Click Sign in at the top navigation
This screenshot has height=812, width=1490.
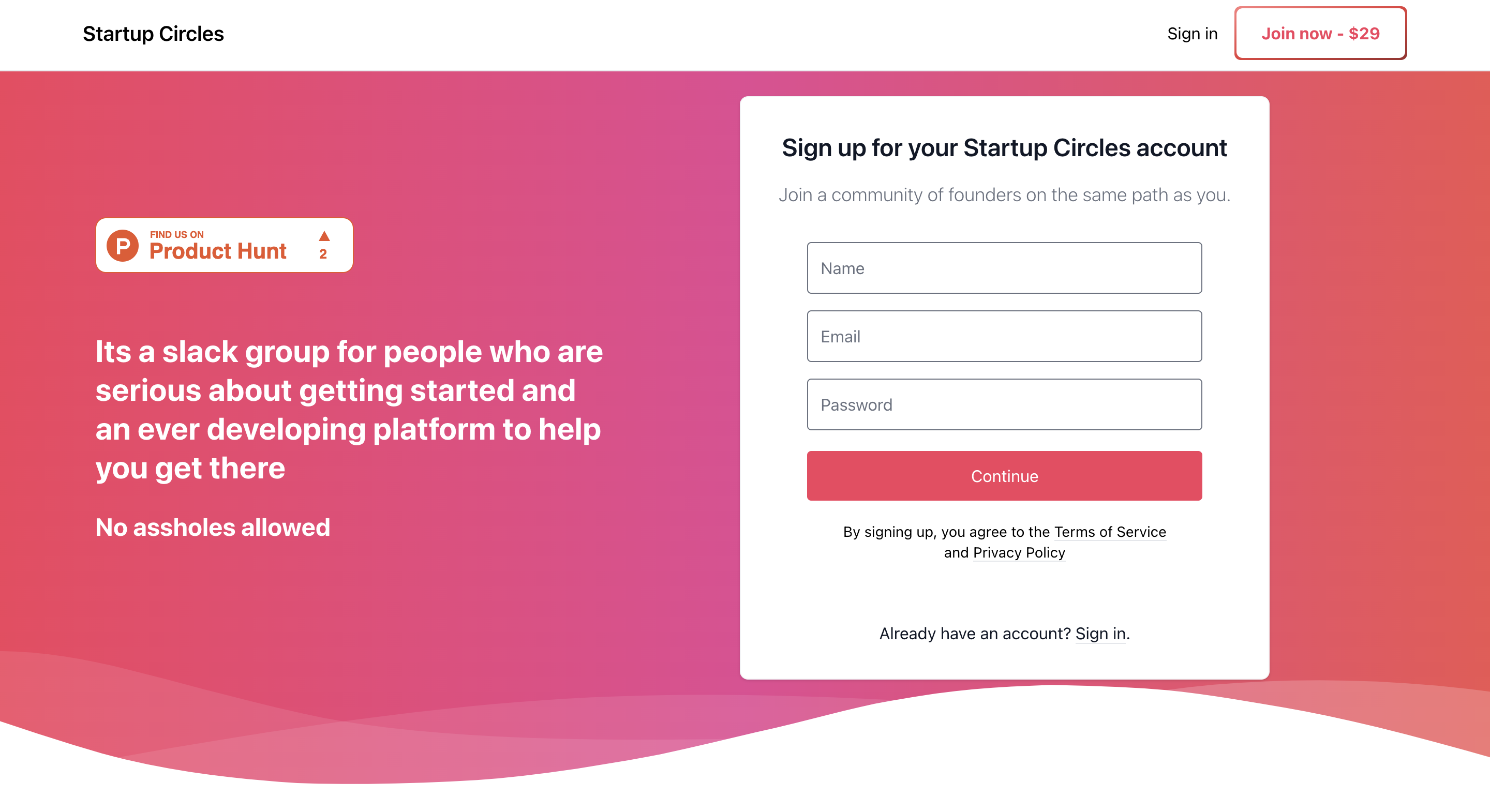click(x=1192, y=34)
